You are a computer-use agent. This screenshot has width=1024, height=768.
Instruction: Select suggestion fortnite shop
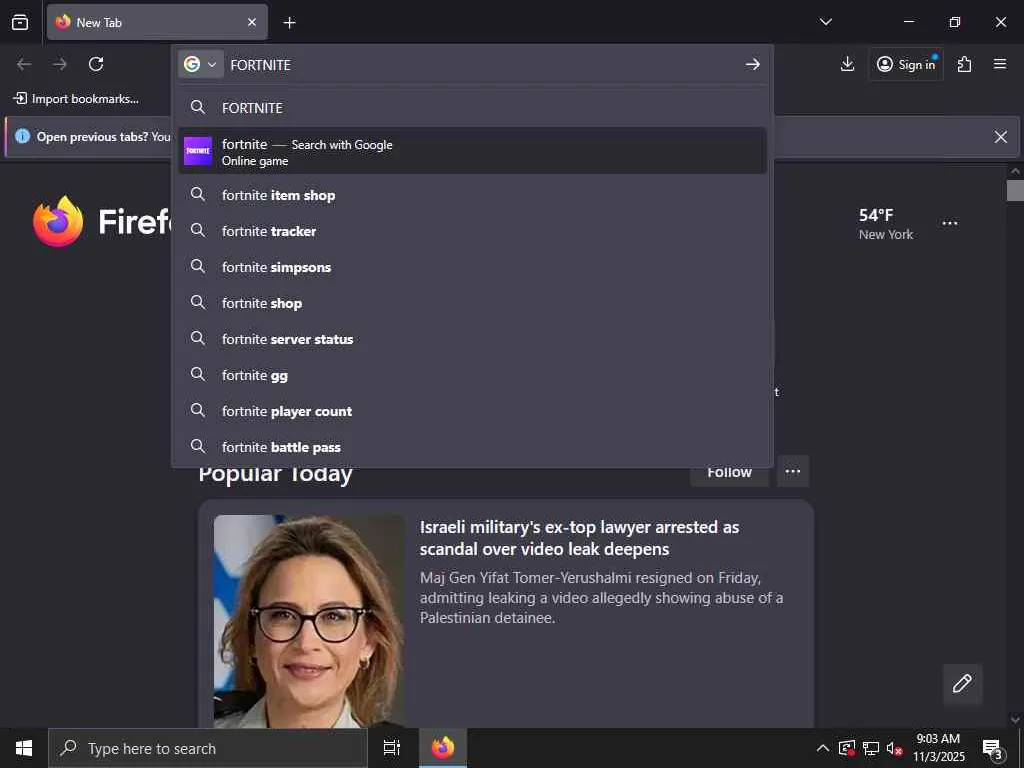pos(472,302)
